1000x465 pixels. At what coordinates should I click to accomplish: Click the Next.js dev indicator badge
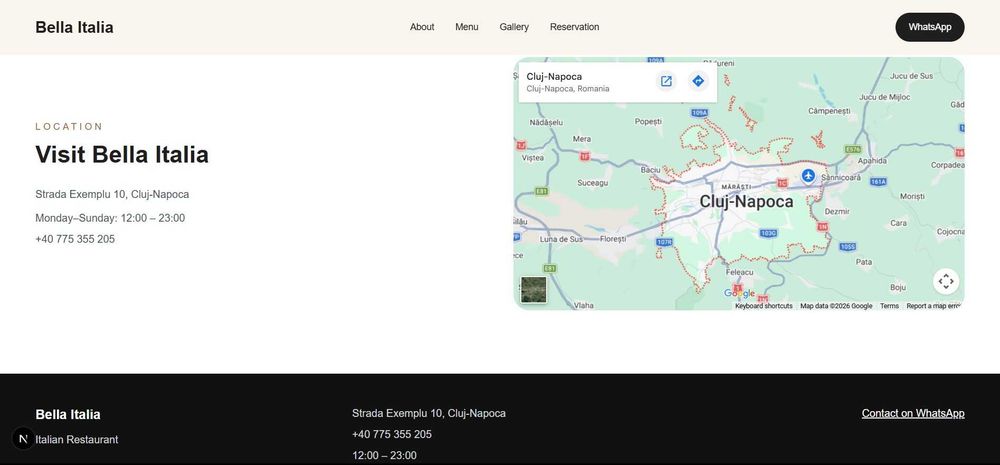(24, 438)
